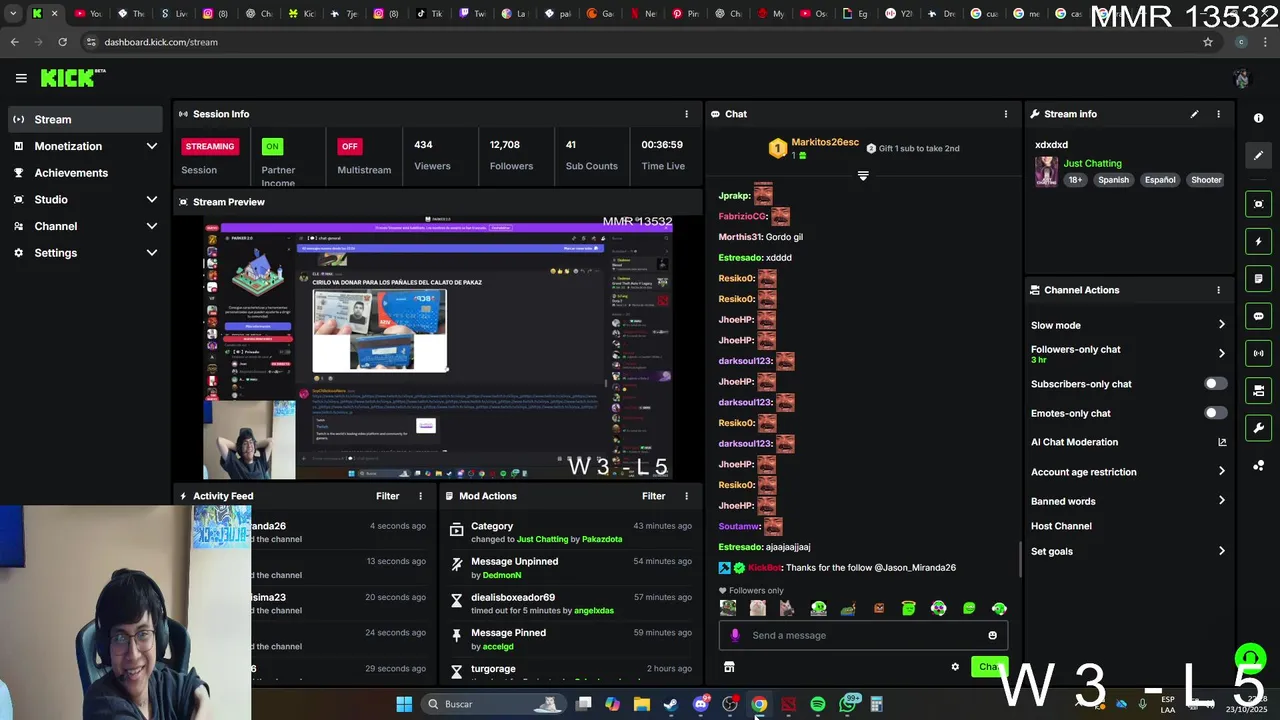The image size is (1280, 720).
Task: Select the Just Chatting category link
Action: [1092, 163]
